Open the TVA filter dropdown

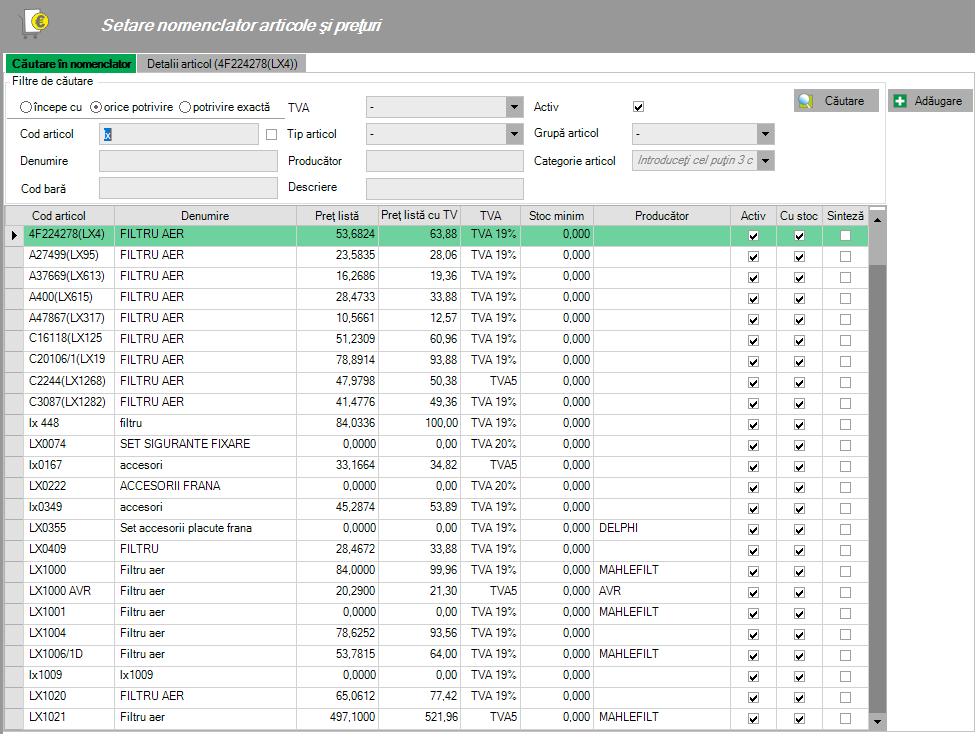514,107
